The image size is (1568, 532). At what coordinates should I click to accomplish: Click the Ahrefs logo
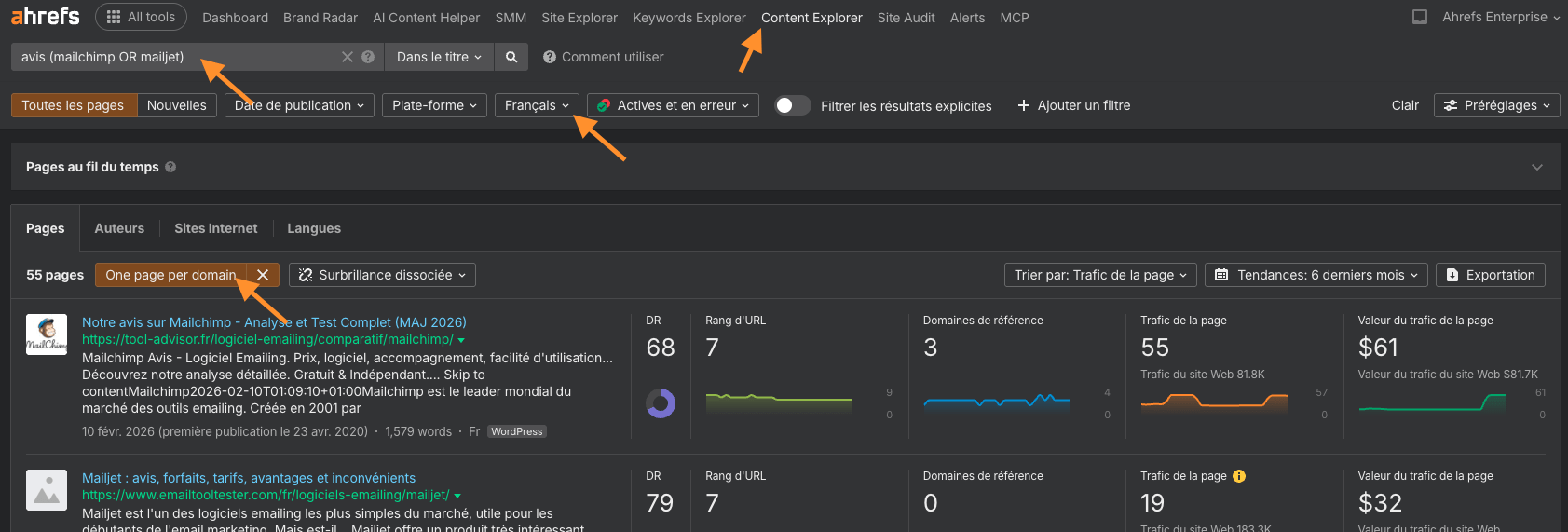pyautogui.click(x=45, y=17)
